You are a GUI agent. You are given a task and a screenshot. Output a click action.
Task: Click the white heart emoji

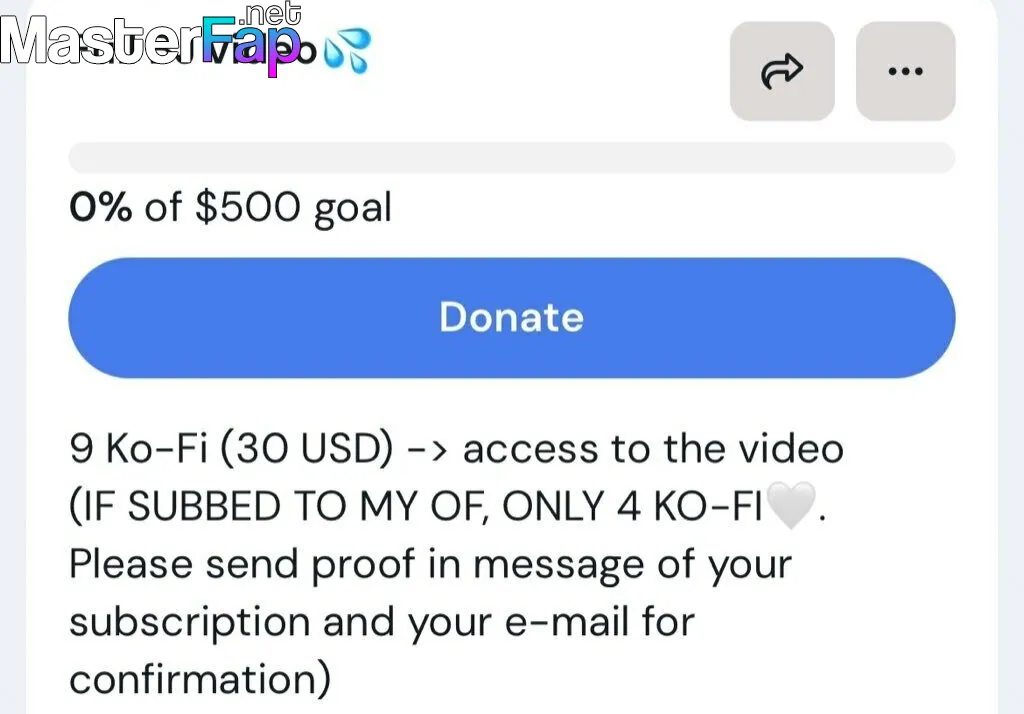click(x=791, y=505)
